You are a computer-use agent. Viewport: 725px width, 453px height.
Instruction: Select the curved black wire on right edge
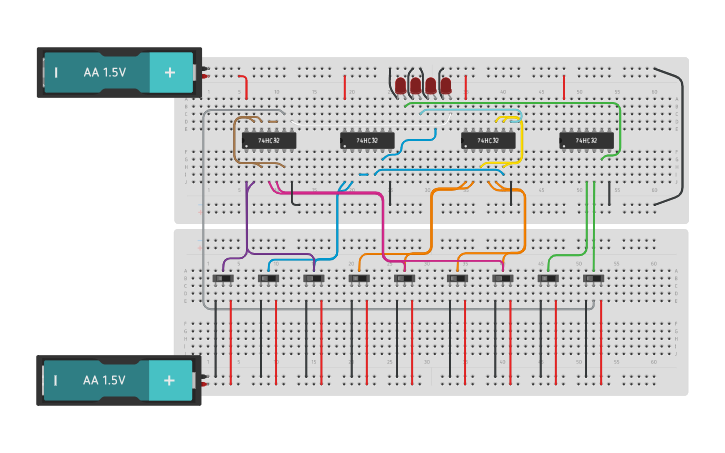click(x=682, y=139)
